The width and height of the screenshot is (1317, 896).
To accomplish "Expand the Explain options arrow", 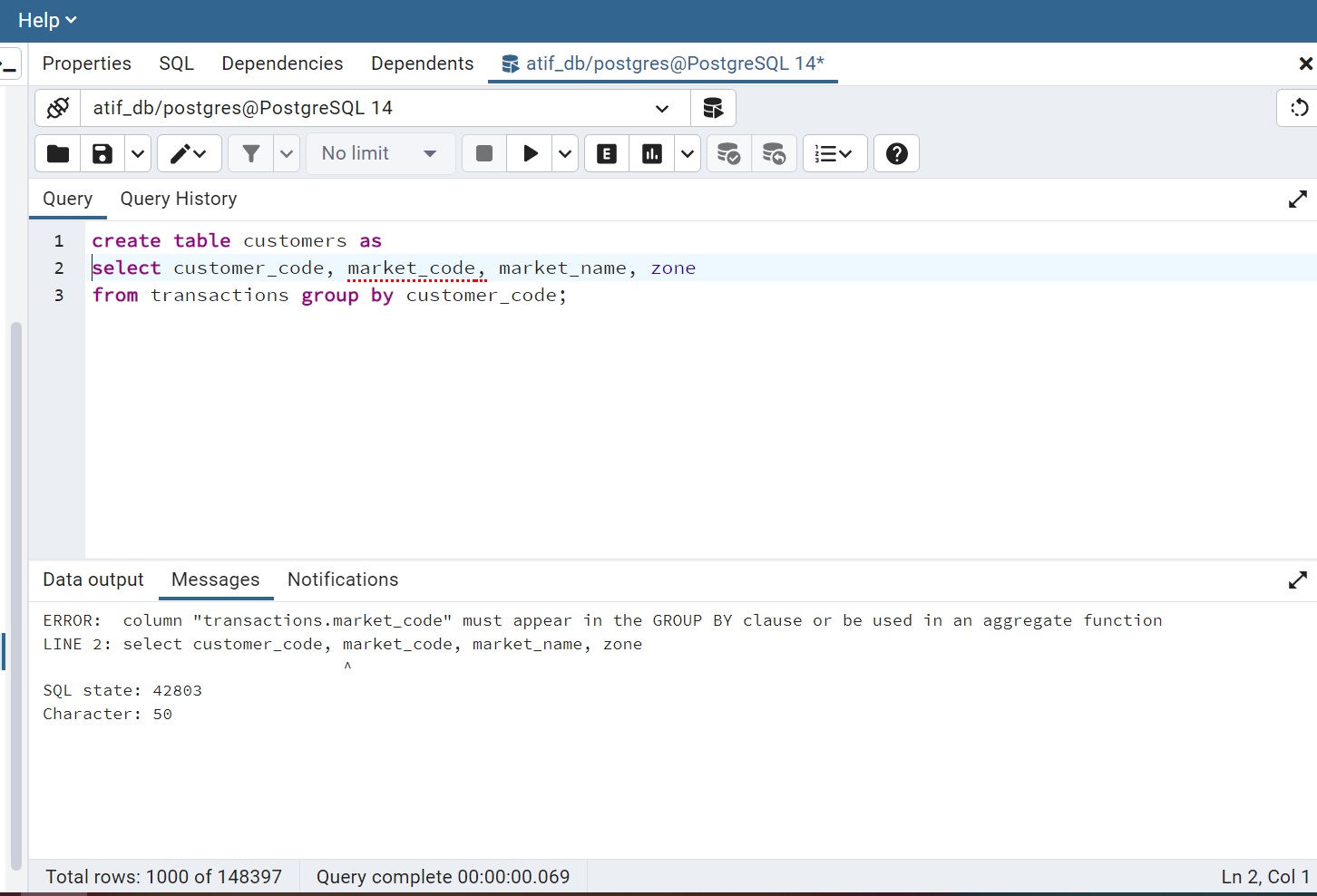I will pos(688,153).
